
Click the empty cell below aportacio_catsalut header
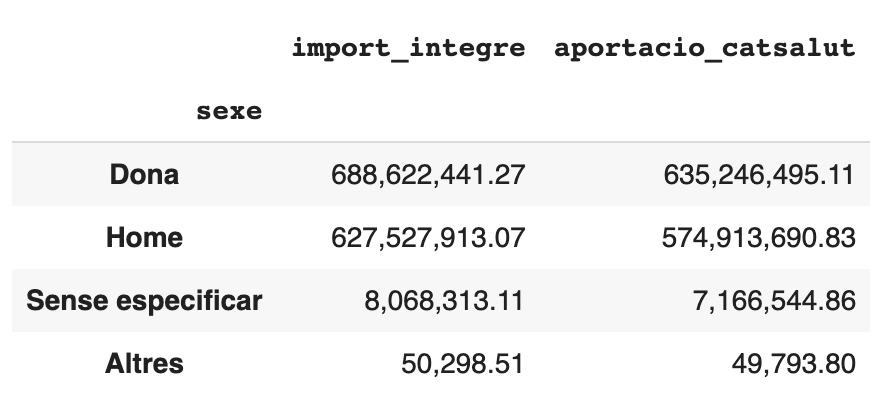705,111
